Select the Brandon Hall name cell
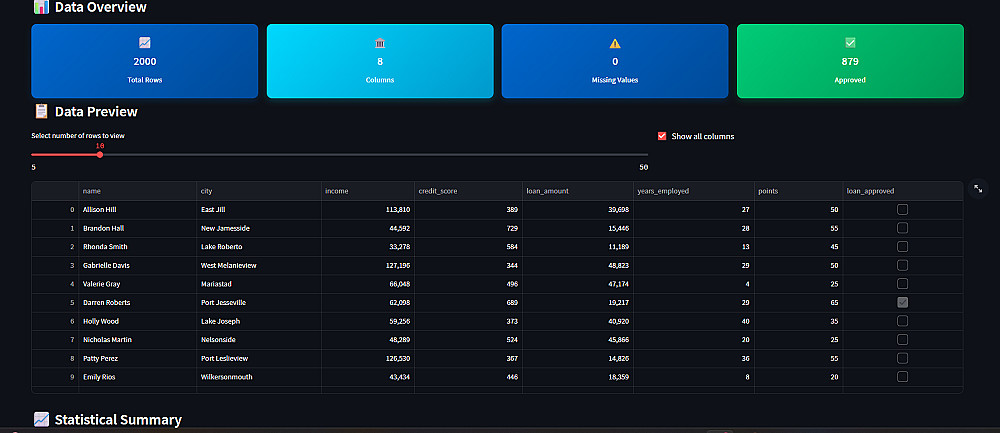The height and width of the screenshot is (433, 1000). (138, 228)
